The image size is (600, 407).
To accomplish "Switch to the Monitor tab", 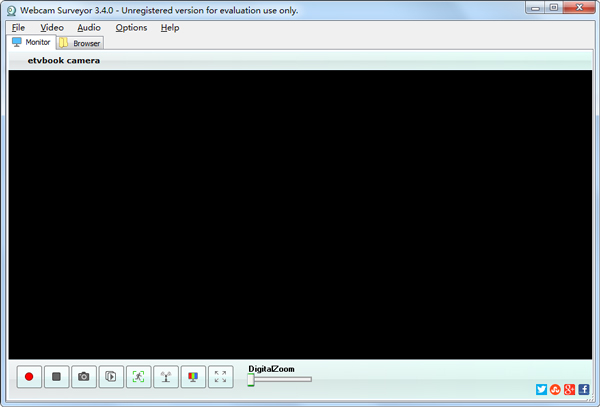I will [32, 42].
